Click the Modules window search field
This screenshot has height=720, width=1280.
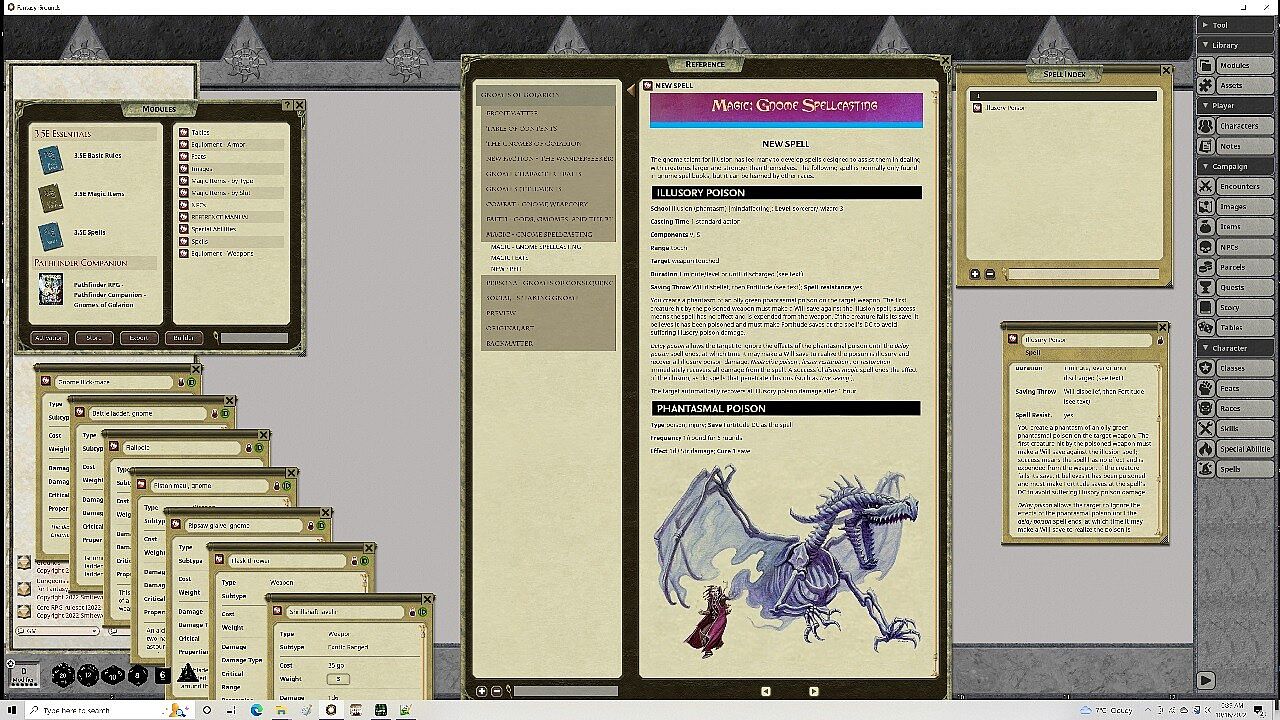pos(254,338)
